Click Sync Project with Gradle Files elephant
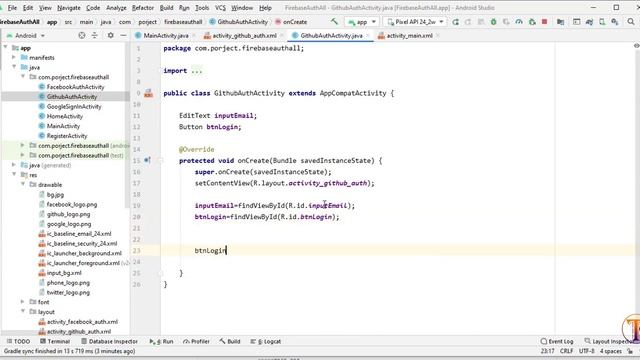The image size is (640, 360). 589,22
